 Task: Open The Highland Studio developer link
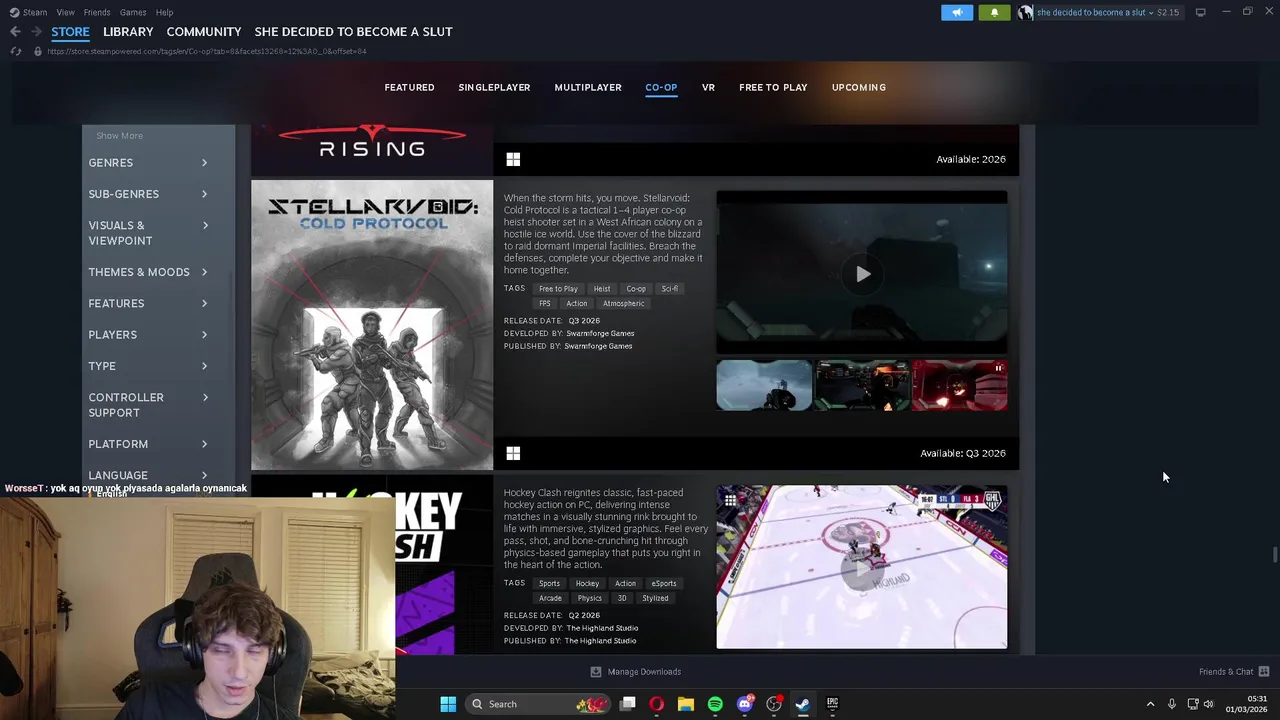tap(602, 628)
